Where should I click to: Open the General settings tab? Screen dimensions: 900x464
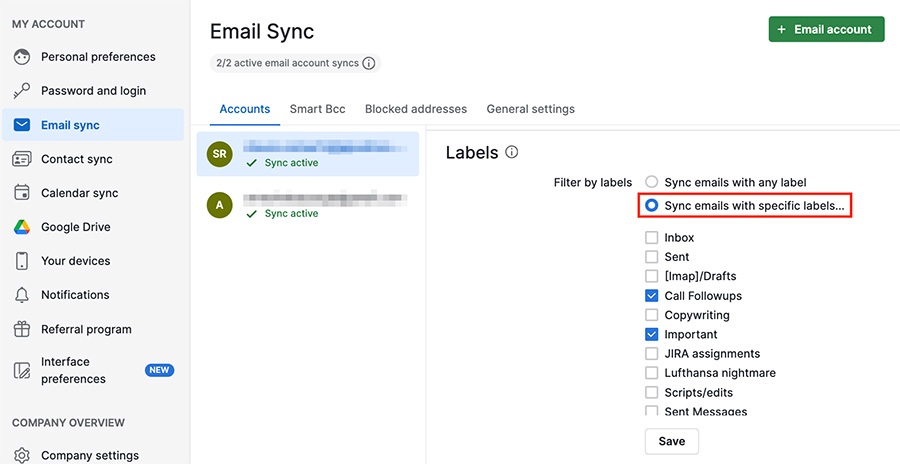tap(530, 109)
